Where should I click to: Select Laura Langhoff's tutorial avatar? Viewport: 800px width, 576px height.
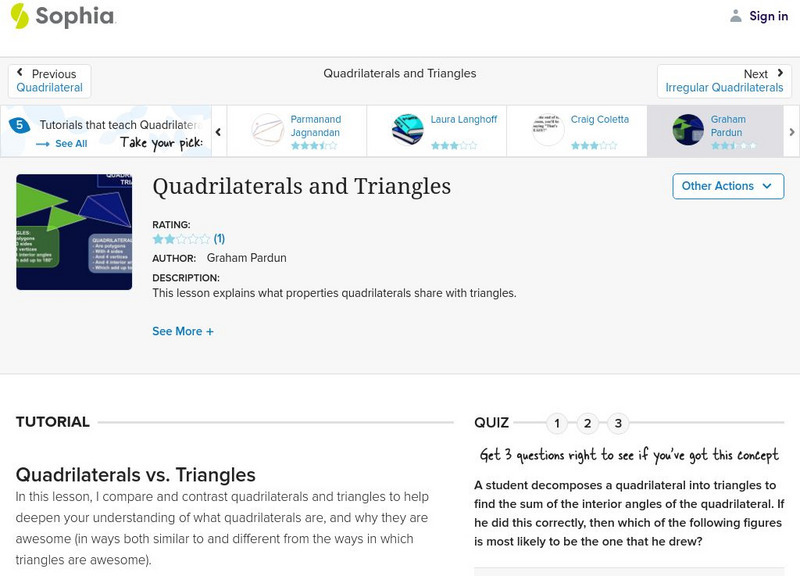coord(408,130)
